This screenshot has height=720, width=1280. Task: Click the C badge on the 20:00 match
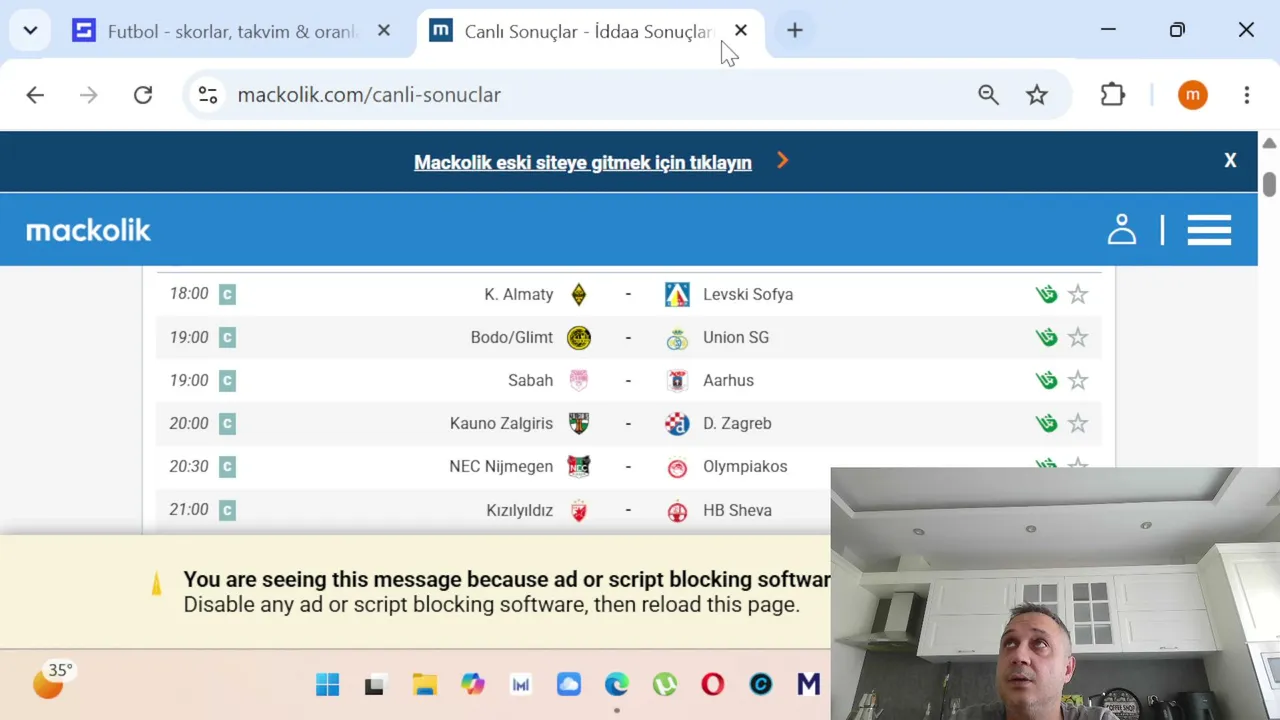(227, 423)
